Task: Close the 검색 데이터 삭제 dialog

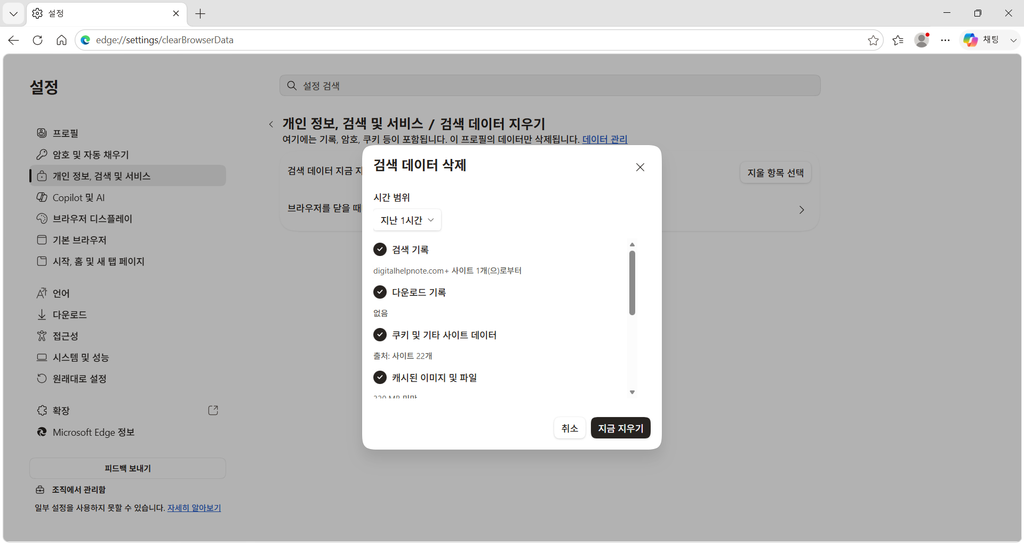Action: [640, 167]
